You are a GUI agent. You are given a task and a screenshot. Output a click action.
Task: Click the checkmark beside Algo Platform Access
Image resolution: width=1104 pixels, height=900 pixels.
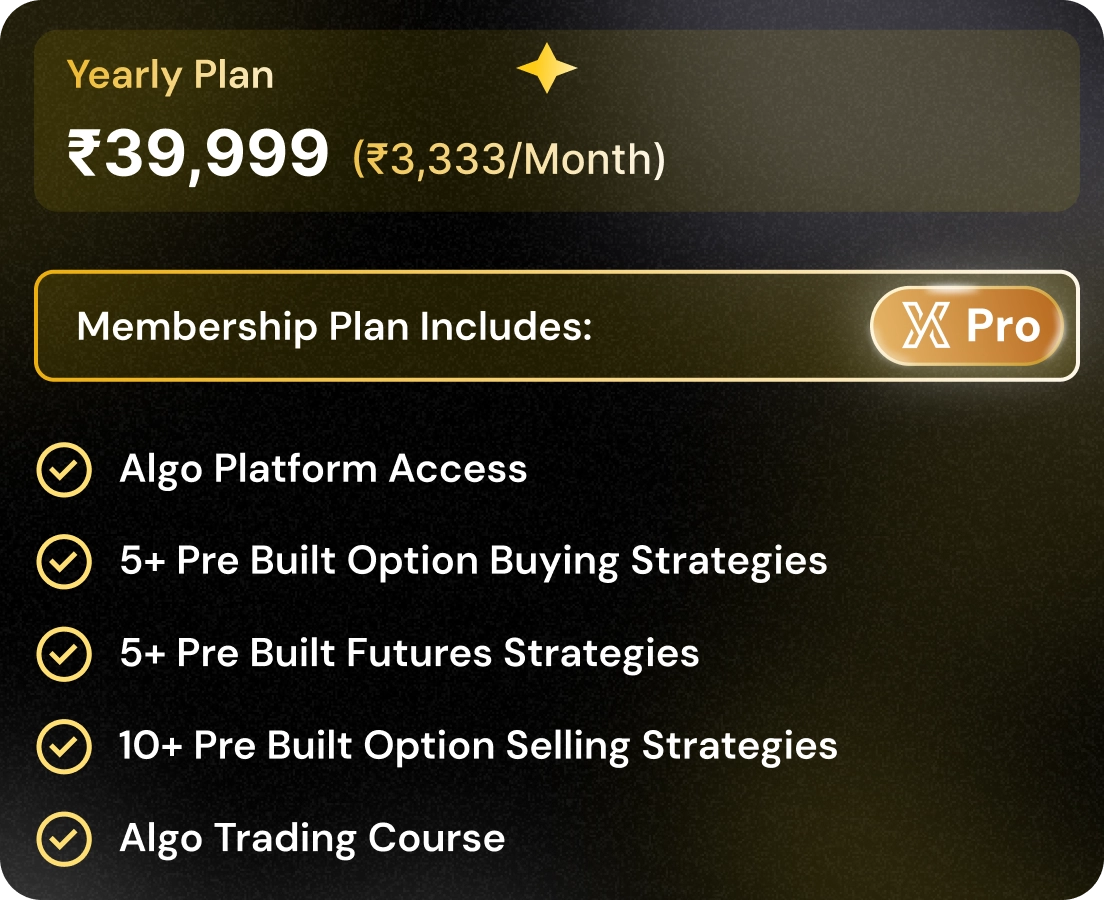pos(64,470)
